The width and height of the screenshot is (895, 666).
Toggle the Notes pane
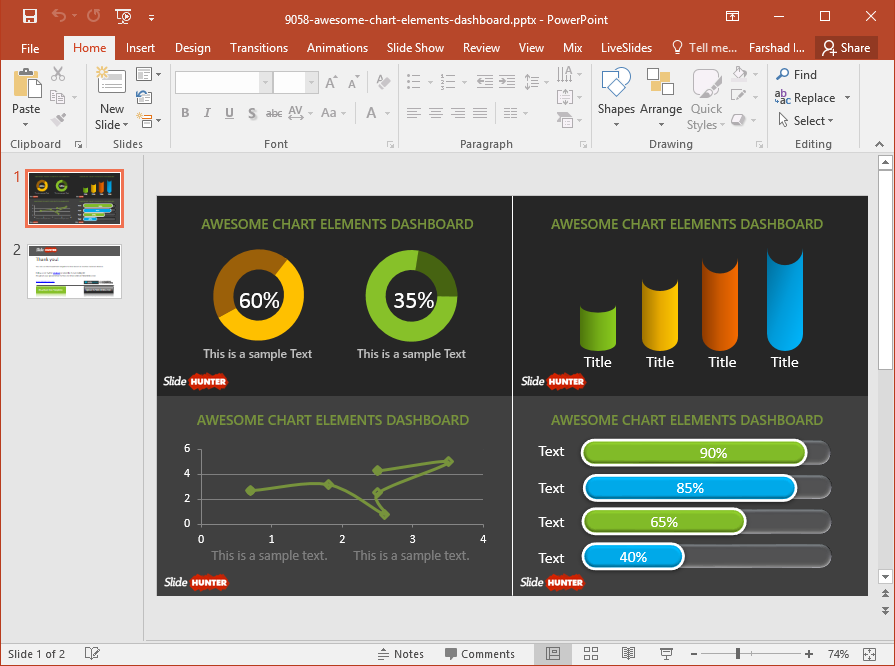400,654
